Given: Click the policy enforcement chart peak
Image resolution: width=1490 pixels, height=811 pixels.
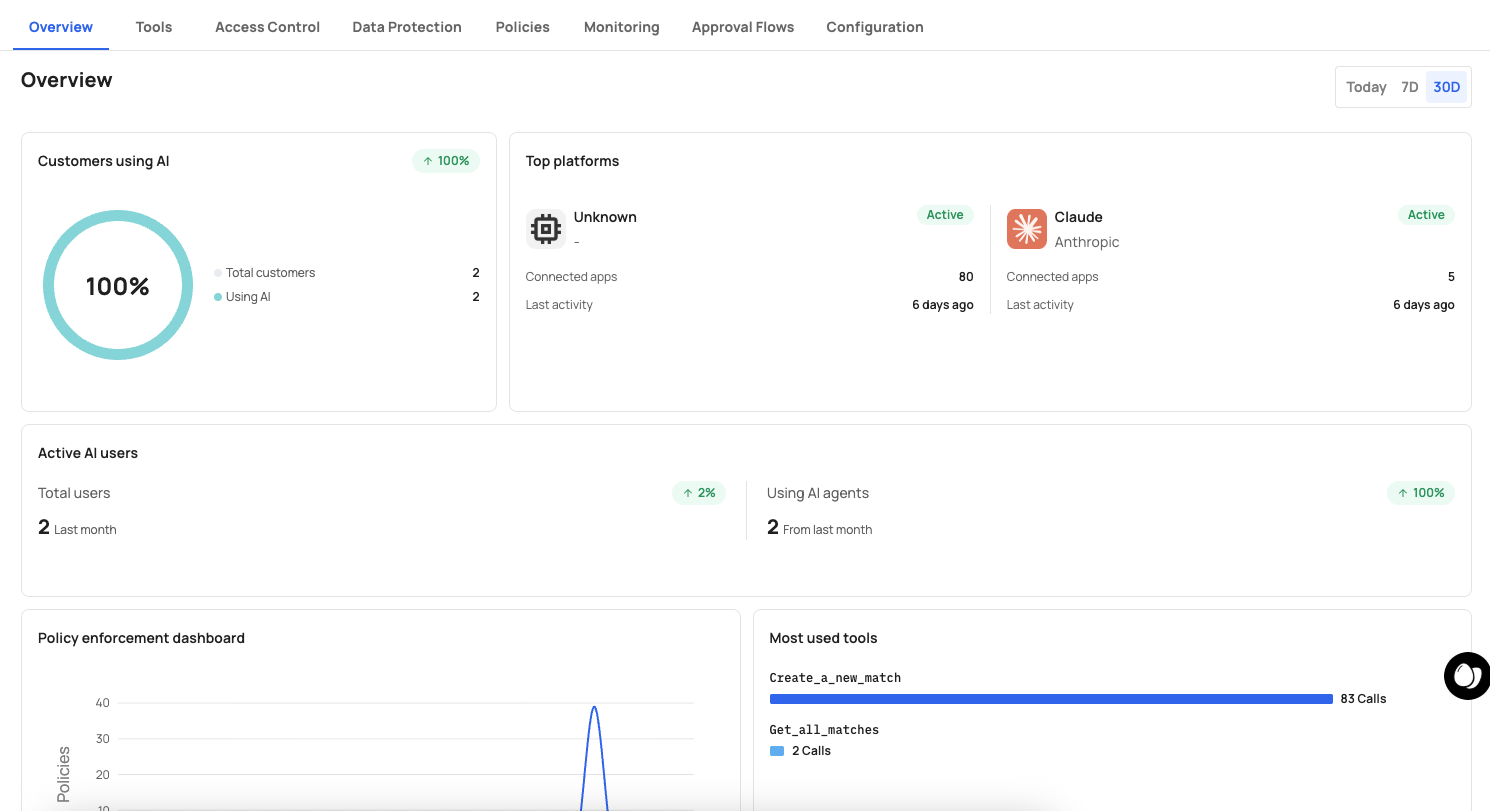Looking at the screenshot, I should point(594,708).
